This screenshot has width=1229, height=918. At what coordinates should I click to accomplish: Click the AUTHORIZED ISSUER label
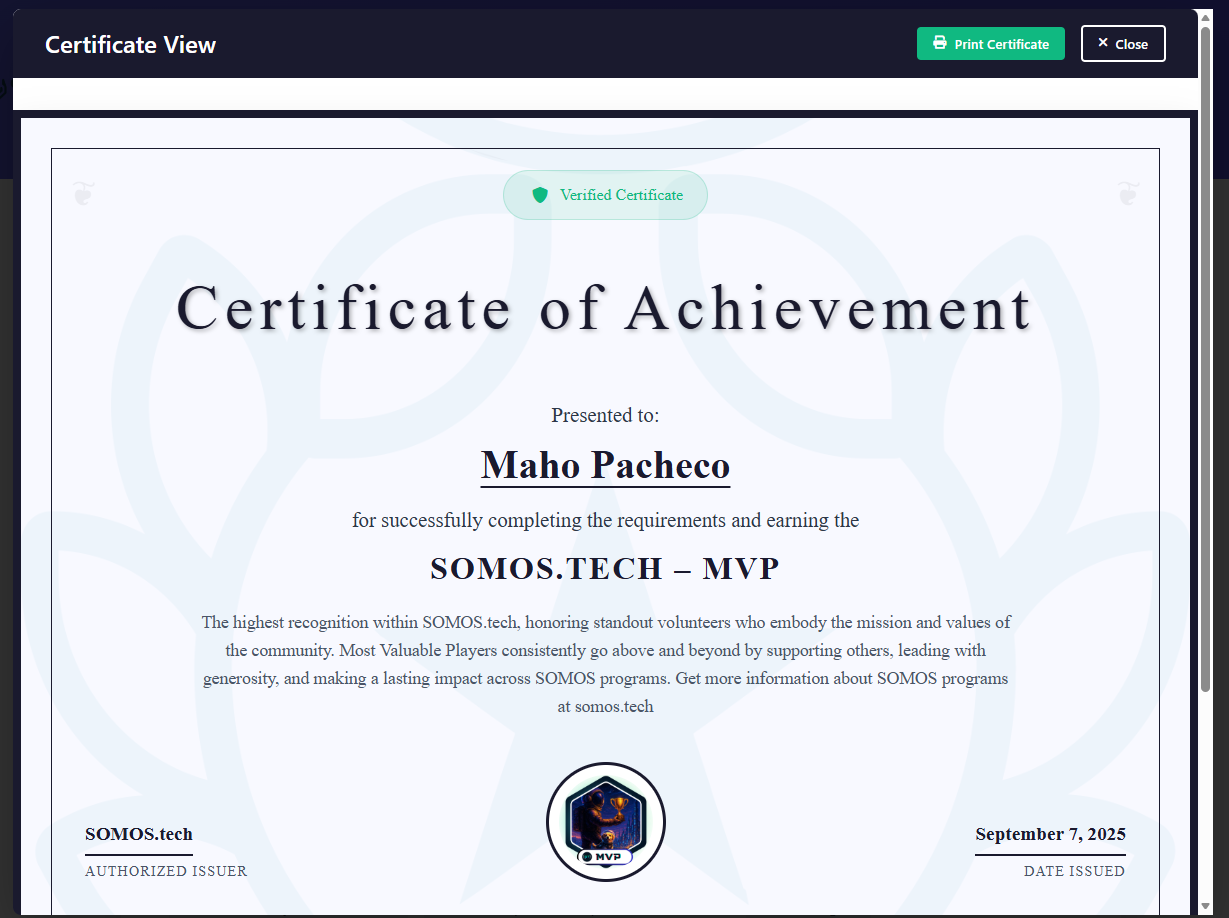pyautogui.click(x=166, y=871)
